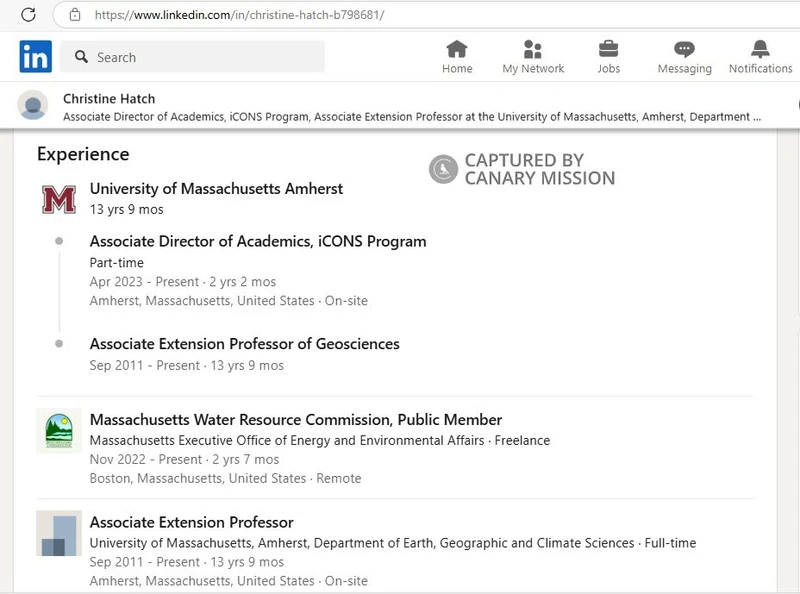Open the Massachusetts Energy and Environmental Affairs logo

[59, 431]
